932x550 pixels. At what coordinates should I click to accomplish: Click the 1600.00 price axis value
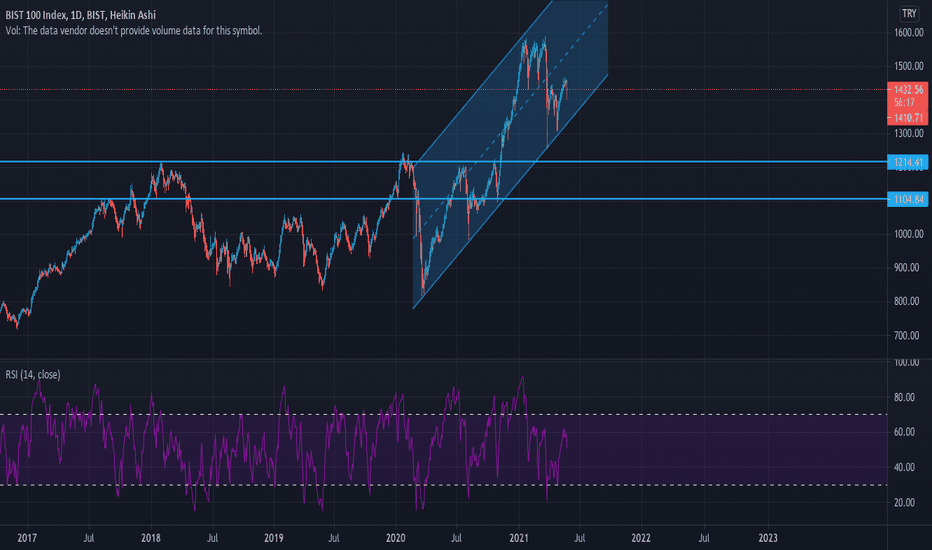coord(909,33)
